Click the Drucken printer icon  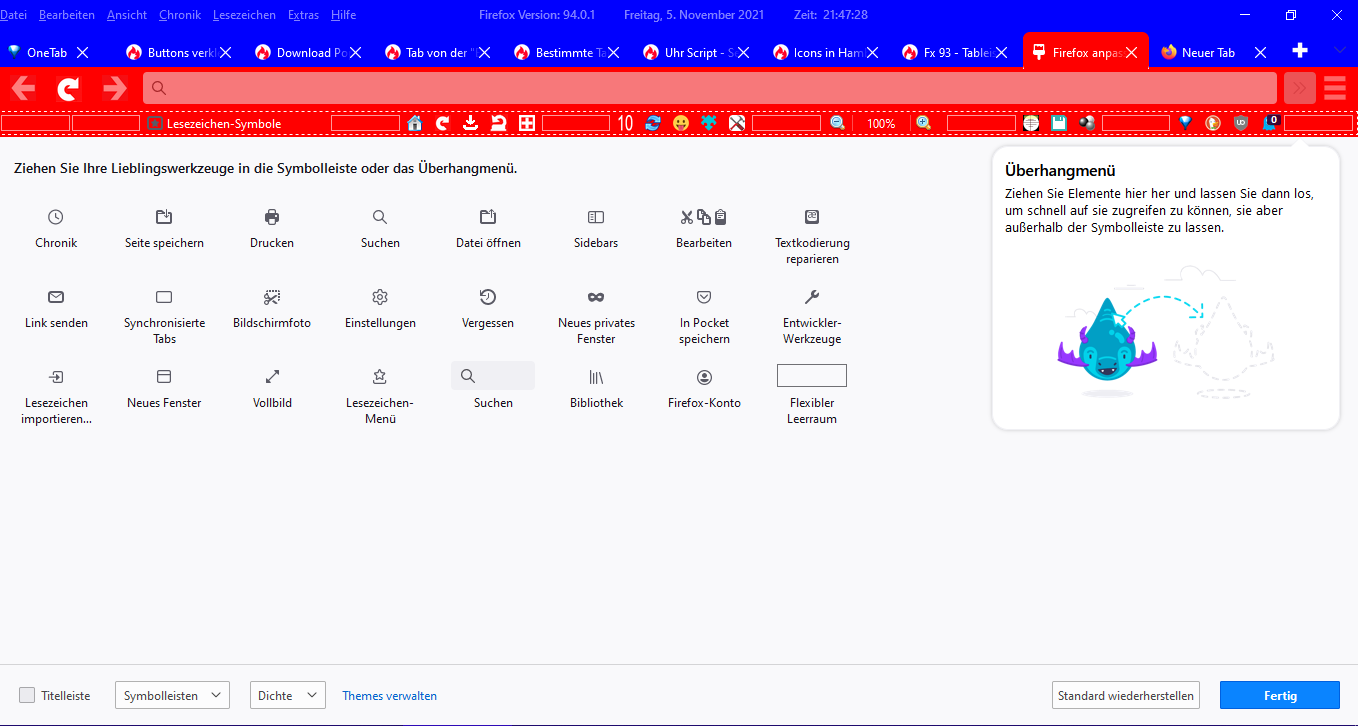(272, 217)
